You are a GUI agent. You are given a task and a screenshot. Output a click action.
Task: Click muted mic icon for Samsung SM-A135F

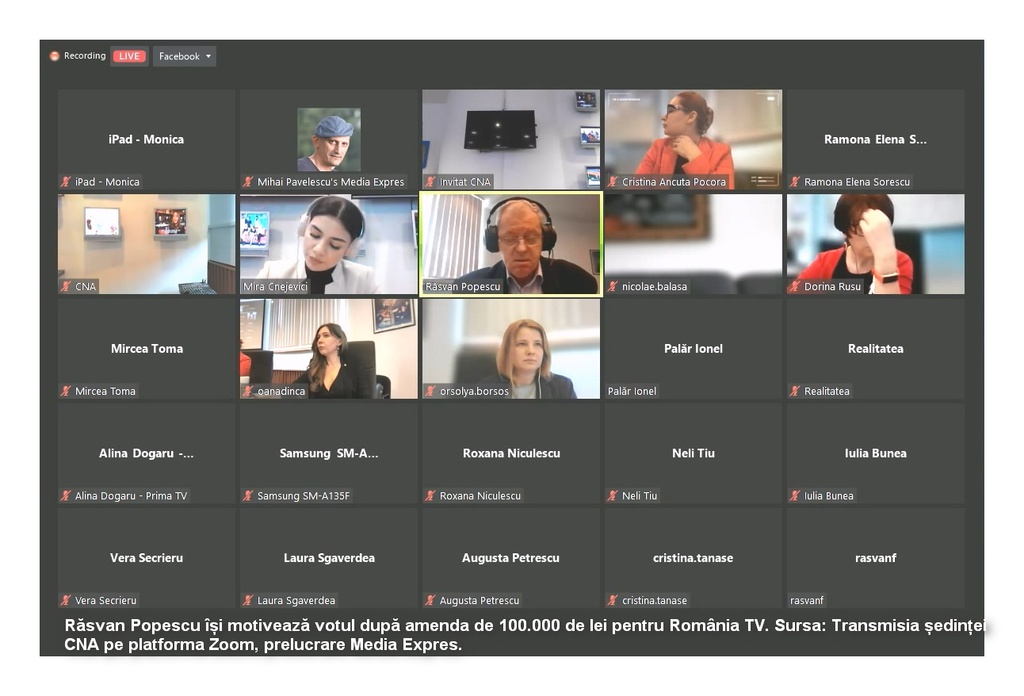tap(248, 496)
